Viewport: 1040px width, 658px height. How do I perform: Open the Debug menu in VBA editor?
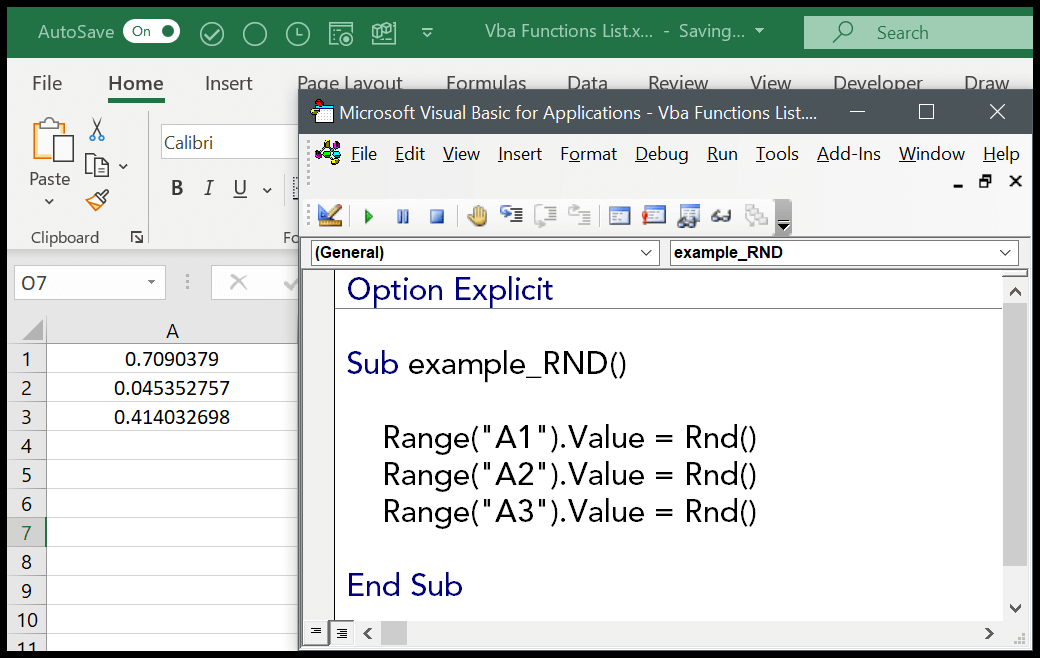pyautogui.click(x=661, y=154)
